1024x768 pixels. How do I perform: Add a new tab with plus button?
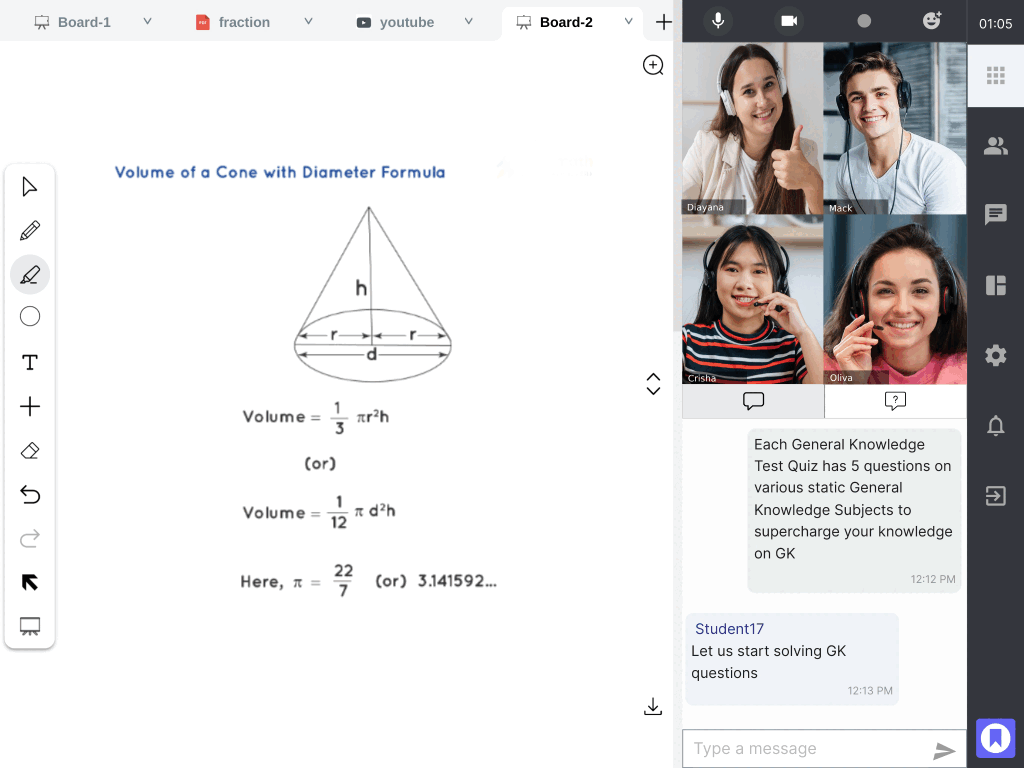pyautogui.click(x=663, y=22)
